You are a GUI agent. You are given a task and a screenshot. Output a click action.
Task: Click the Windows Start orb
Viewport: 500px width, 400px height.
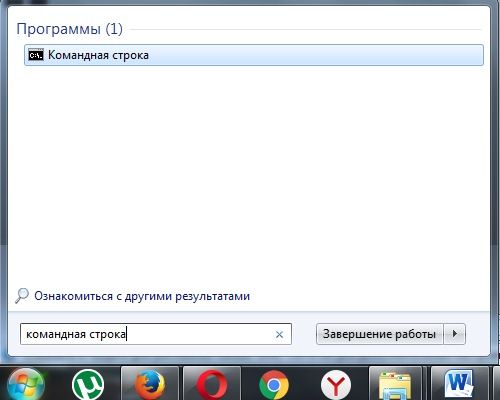click(26, 385)
